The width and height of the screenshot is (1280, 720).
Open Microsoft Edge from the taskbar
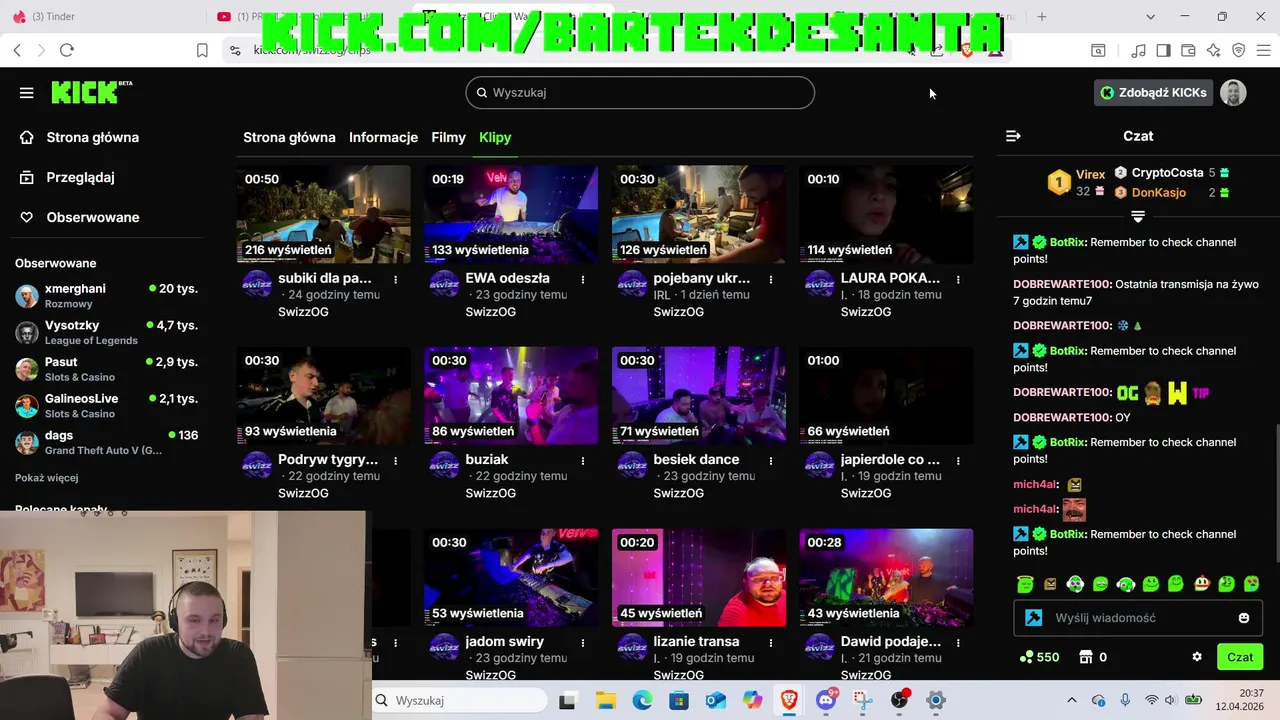coord(642,700)
